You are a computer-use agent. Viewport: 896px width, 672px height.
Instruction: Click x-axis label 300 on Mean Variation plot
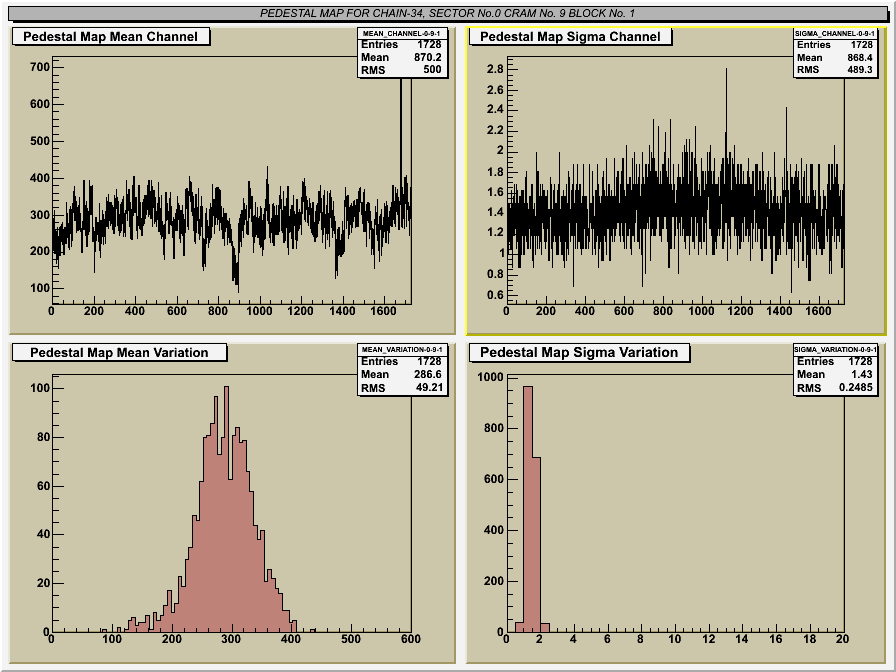(231, 639)
